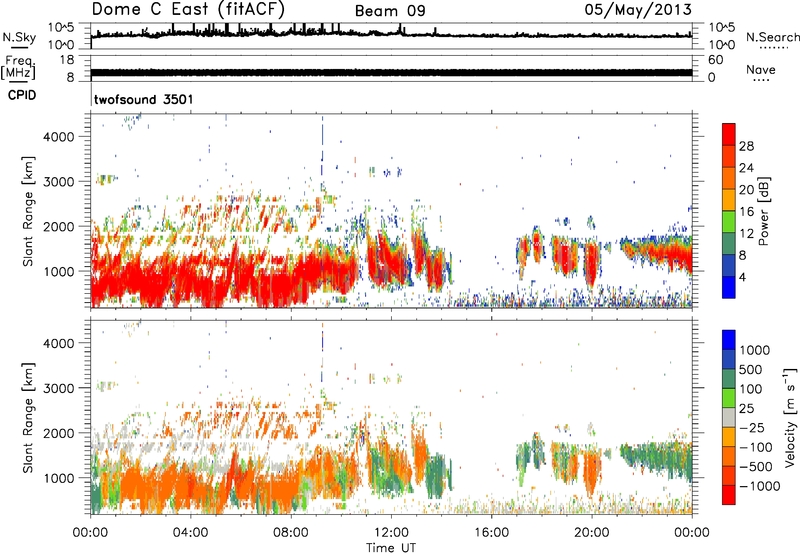Click the "08:00" time tick label
800x554 pixels.
[291, 533]
